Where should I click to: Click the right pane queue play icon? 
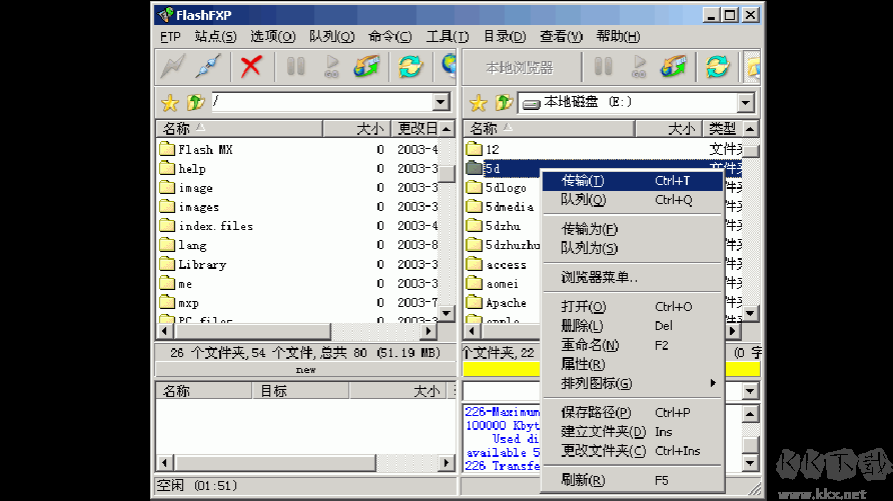(639, 67)
